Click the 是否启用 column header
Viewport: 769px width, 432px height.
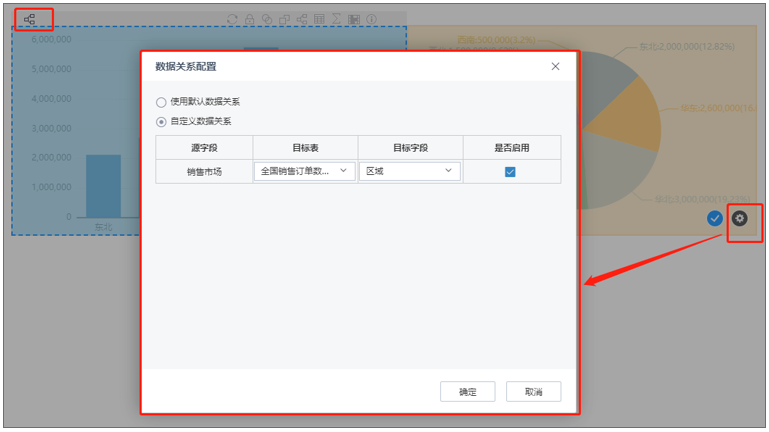click(x=512, y=148)
